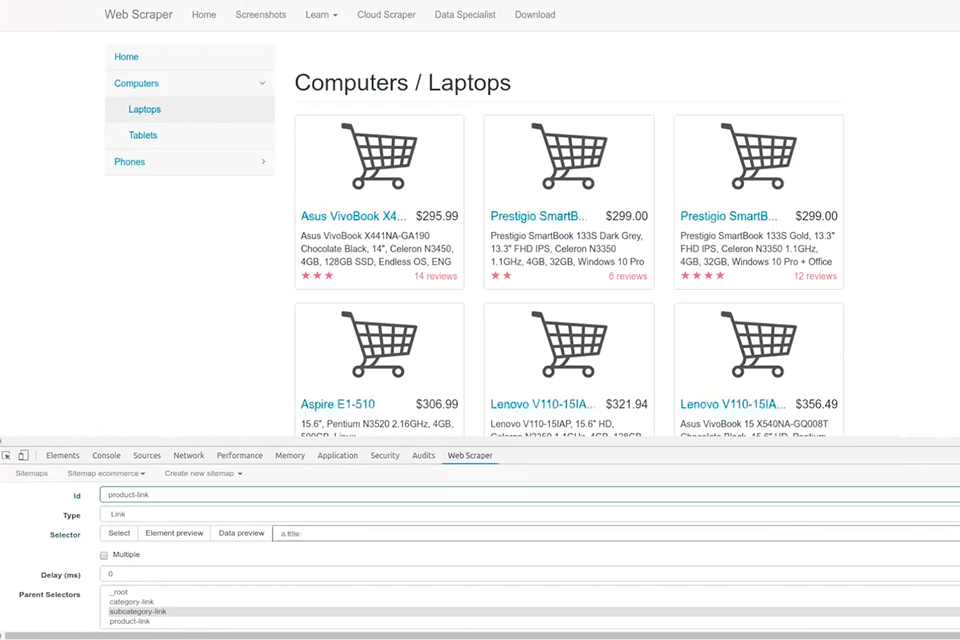Click the Data preview button
This screenshot has height=640, width=960.
[241, 533]
